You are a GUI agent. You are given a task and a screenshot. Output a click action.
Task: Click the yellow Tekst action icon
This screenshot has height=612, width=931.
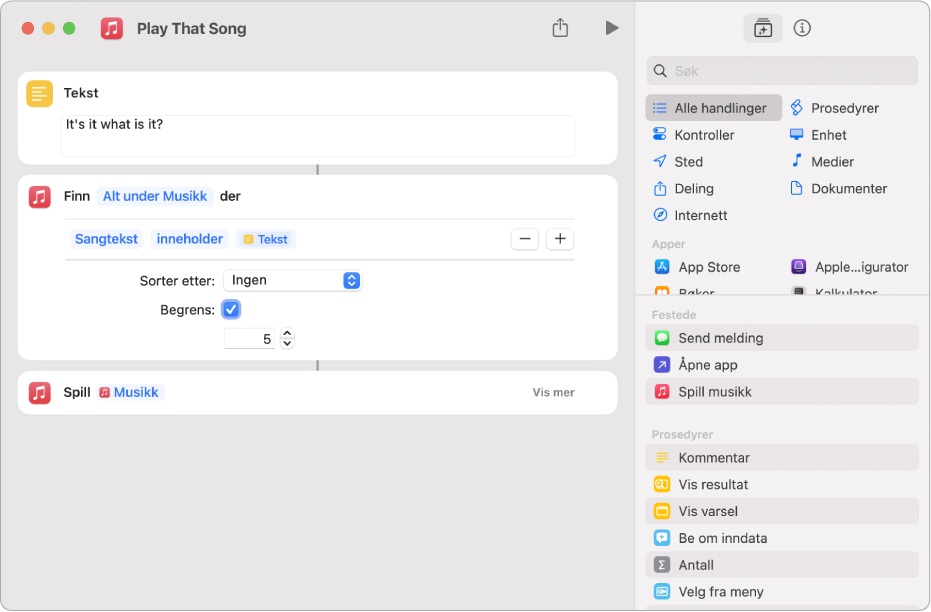(x=39, y=93)
